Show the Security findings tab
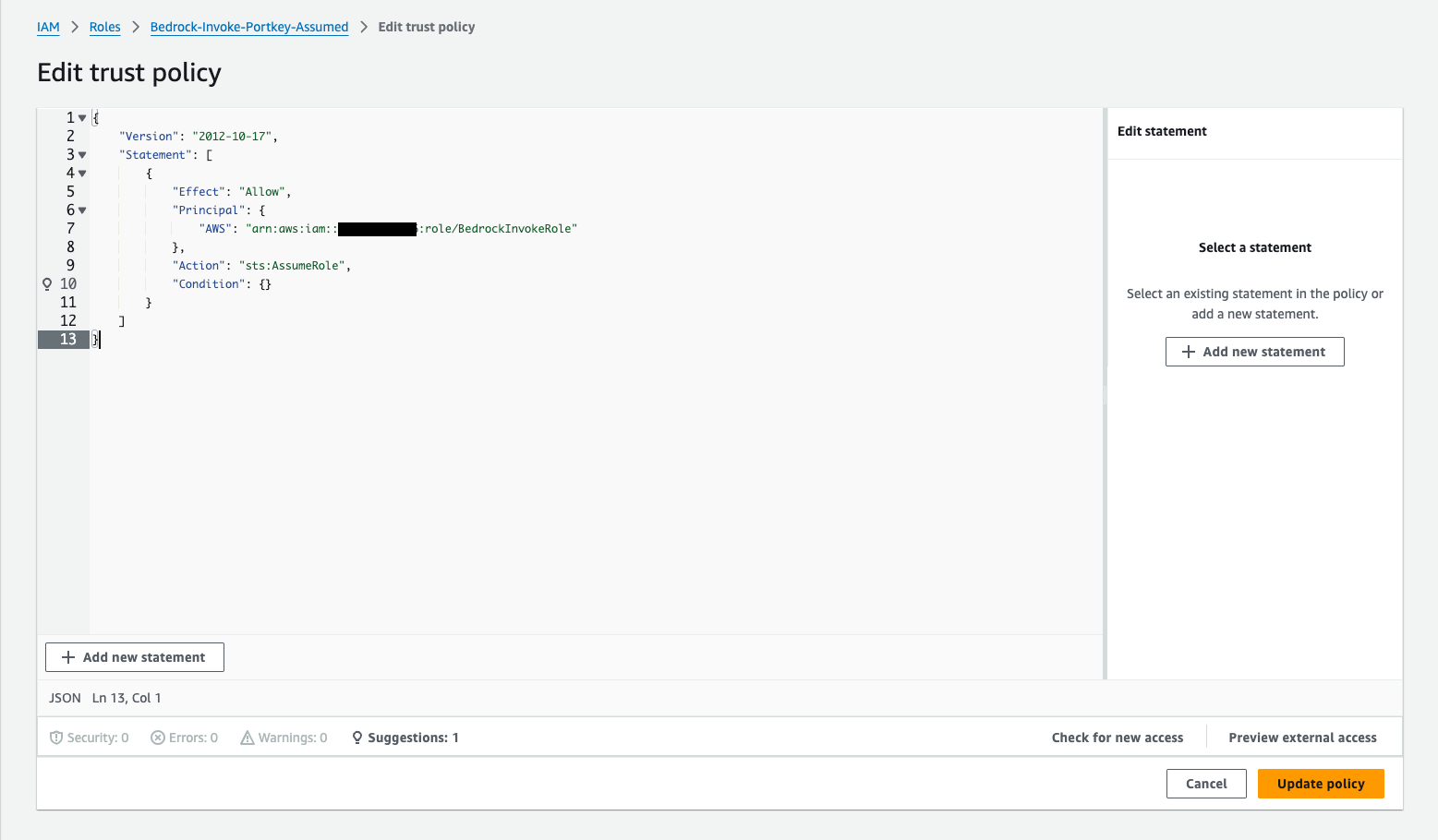The image size is (1438, 840). [89, 738]
